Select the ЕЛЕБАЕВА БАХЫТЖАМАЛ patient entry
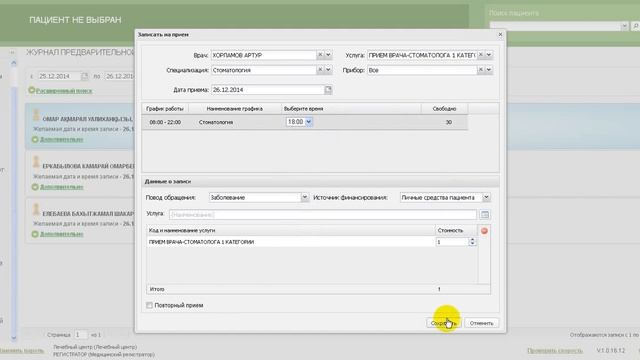The height and width of the screenshot is (360, 640). (x=80, y=220)
